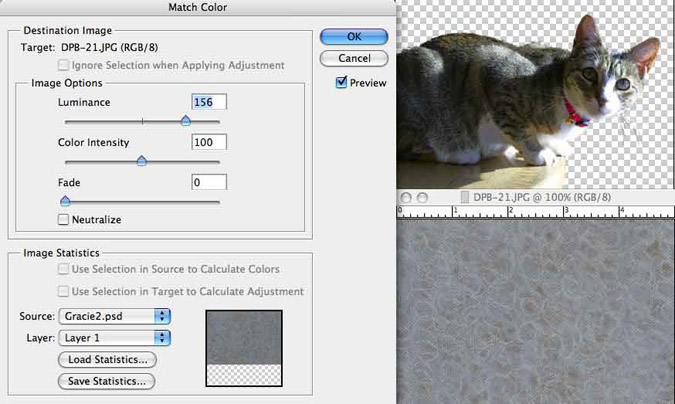Click the Fade slider handle
Viewport: 675px width, 404px height.
click(x=65, y=200)
